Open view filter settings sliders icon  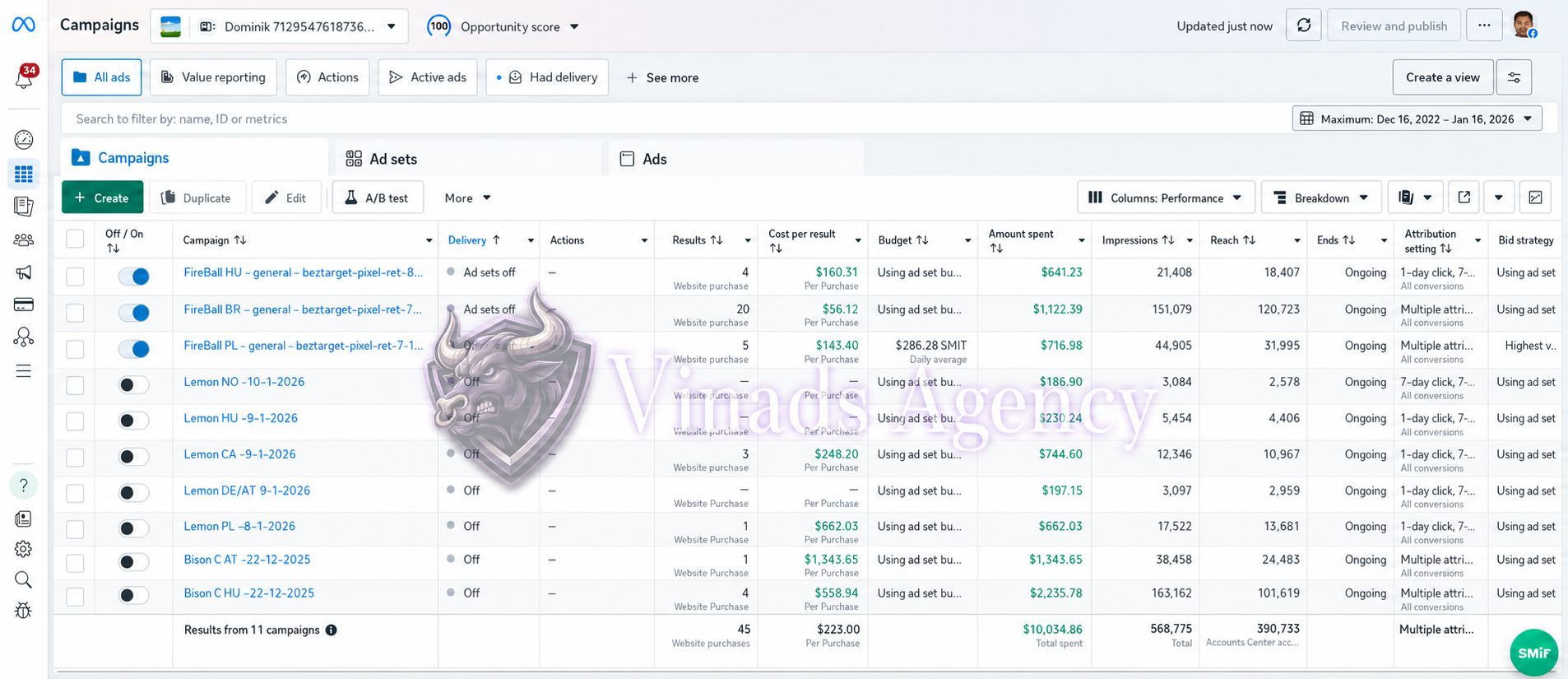click(1514, 77)
